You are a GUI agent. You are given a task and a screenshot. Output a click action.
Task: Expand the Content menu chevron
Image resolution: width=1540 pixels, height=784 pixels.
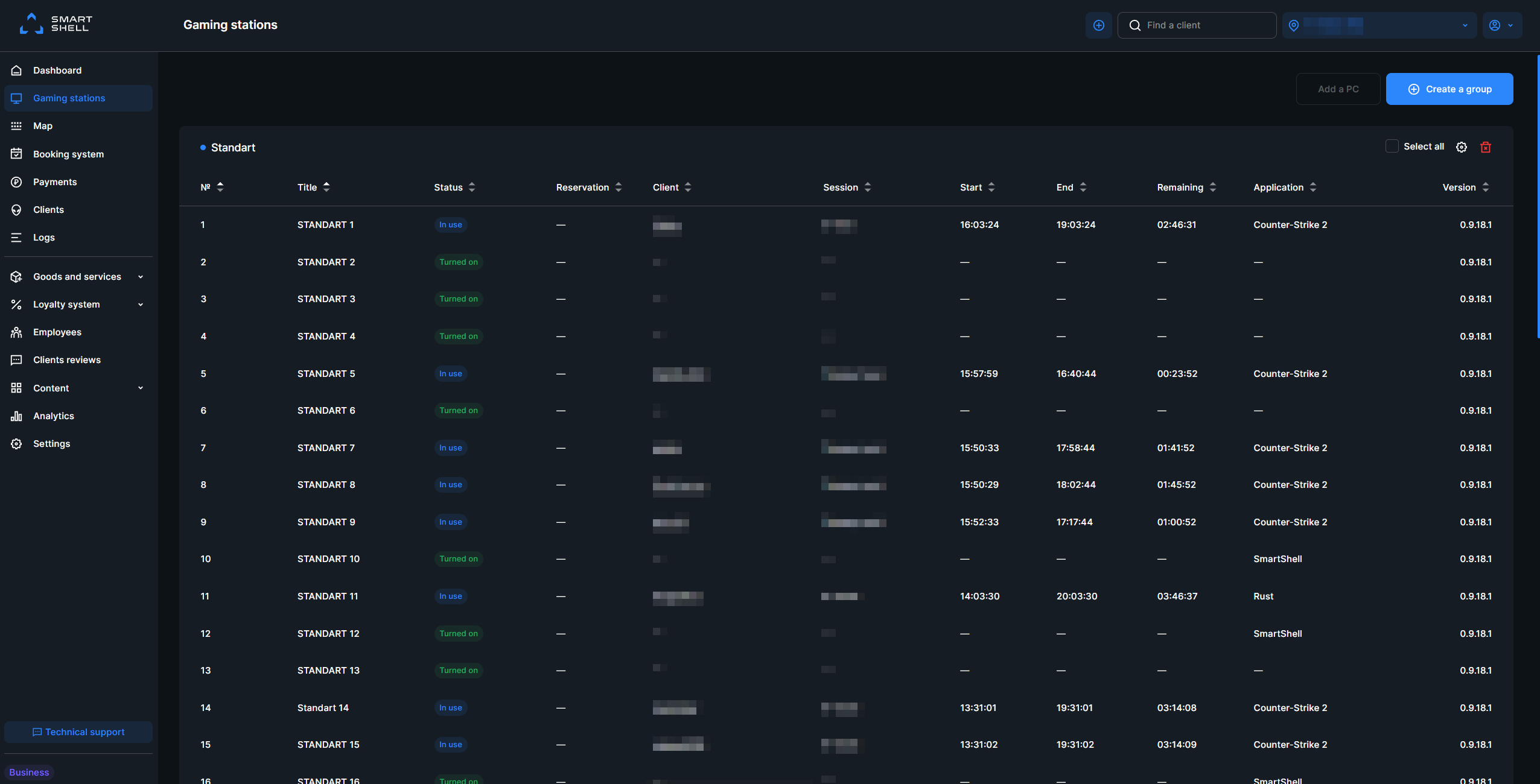[141, 388]
